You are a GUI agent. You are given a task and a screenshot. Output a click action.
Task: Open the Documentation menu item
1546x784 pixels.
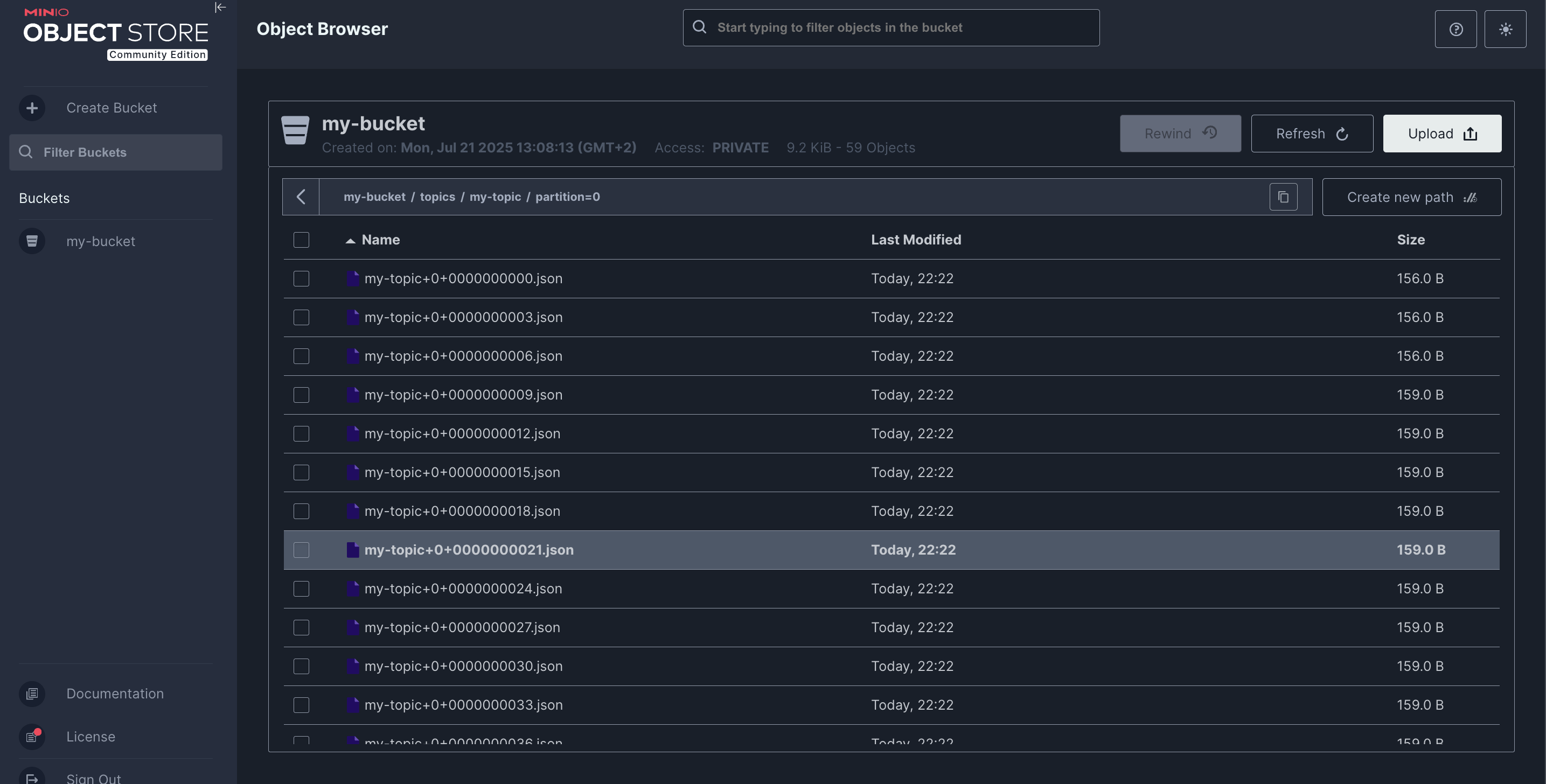coord(115,694)
